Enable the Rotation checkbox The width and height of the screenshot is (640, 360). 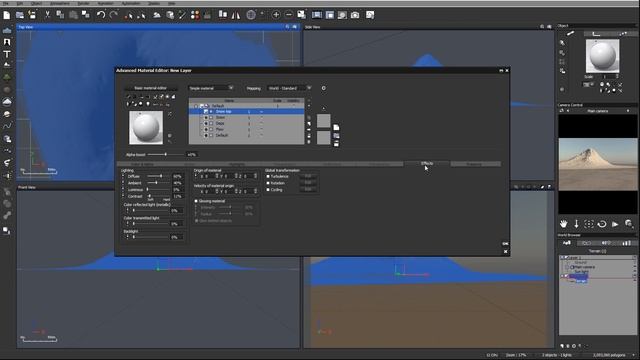pyautogui.click(x=268, y=183)
